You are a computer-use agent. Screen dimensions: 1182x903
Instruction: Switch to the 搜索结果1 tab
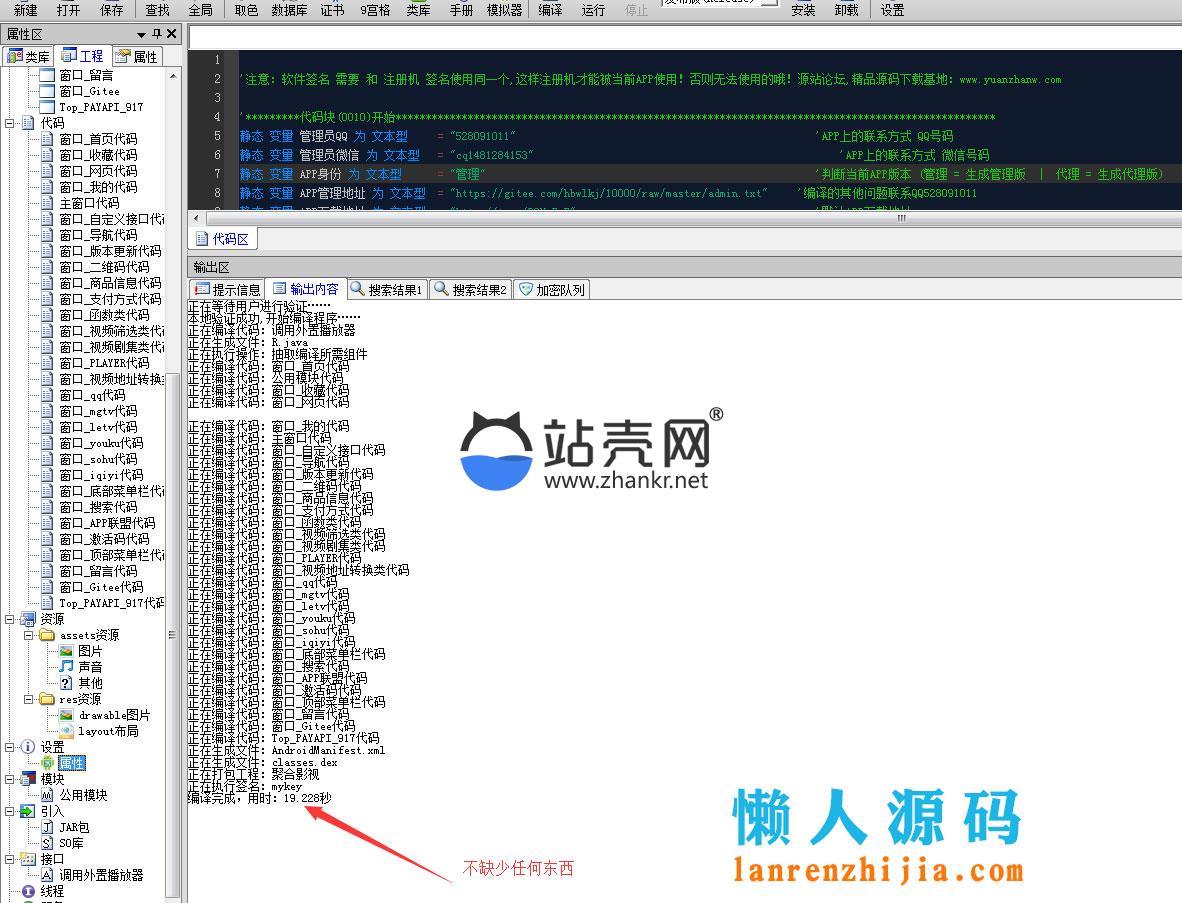(x=386, y=289)
